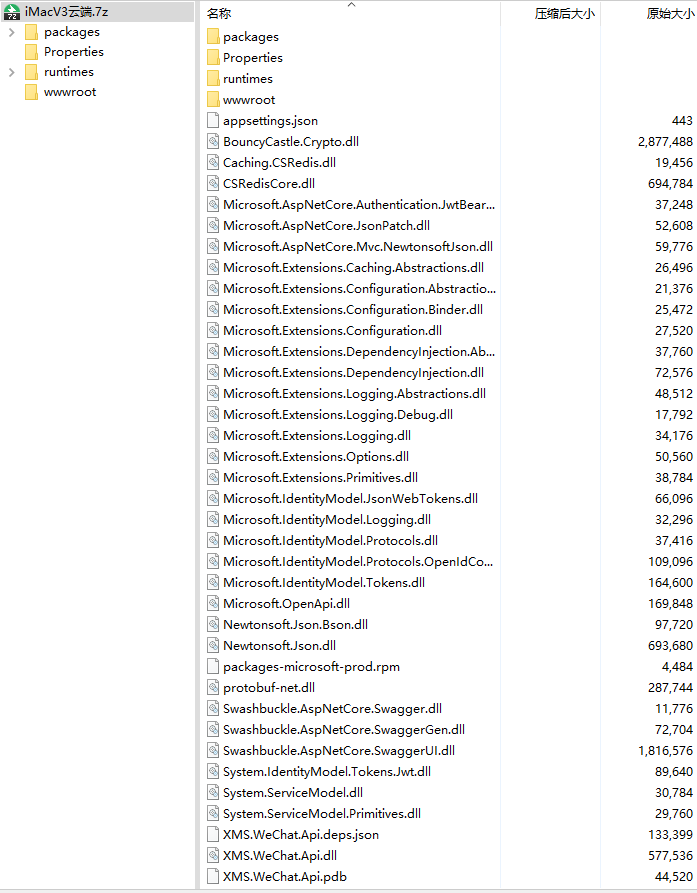This screenshot has width=697, height=893.
Task: Click the protobuf-net.dll file icon
Action: (213, 688)
